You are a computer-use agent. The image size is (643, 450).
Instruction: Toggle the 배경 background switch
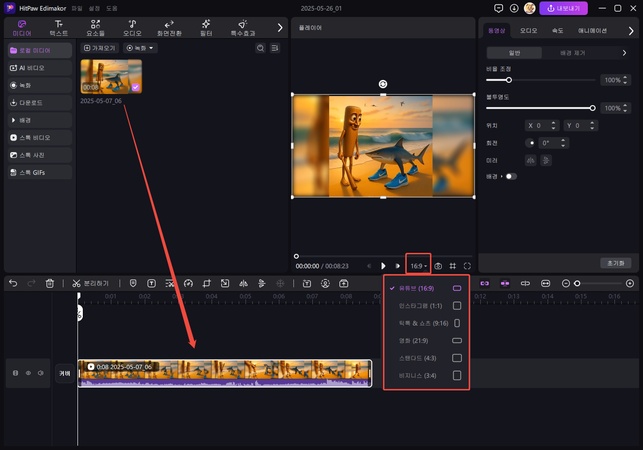pos(511,176)
